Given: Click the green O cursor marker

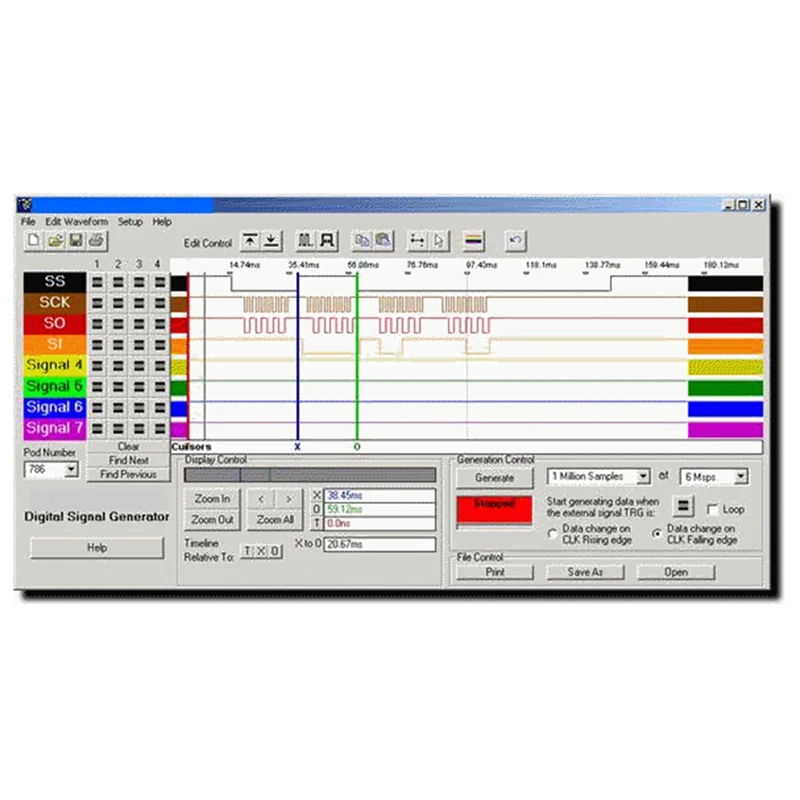Looking at the screenshot, I should click(x=357, y=447).
